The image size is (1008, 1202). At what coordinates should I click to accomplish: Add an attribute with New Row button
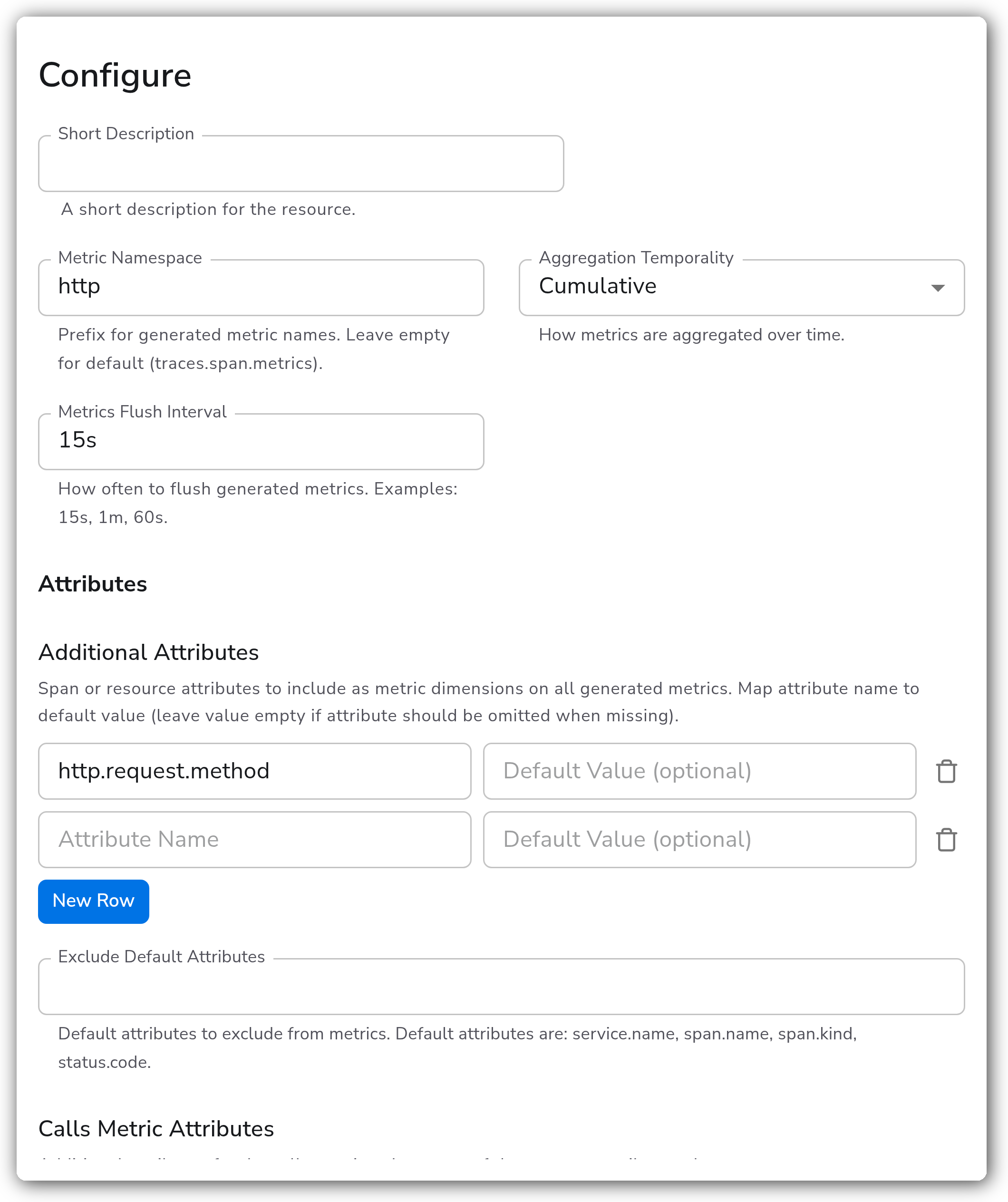pos(93,901)
